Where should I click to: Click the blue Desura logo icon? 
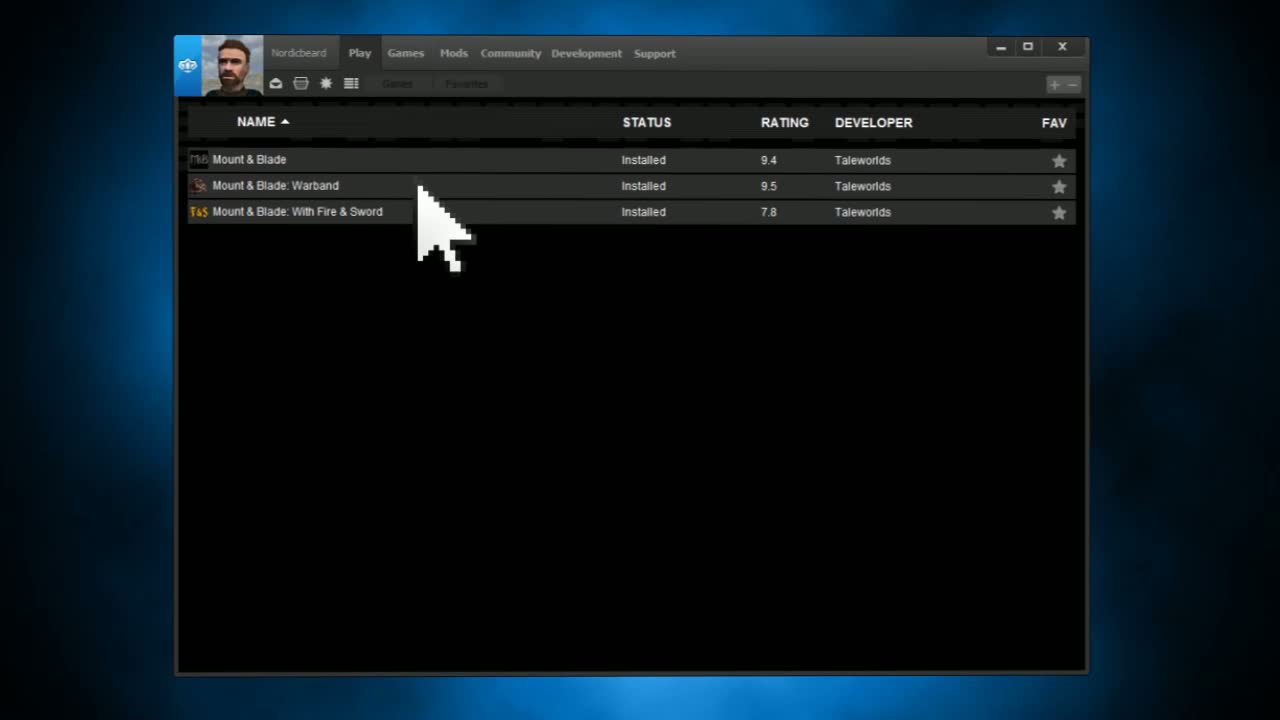pos(188,66)
